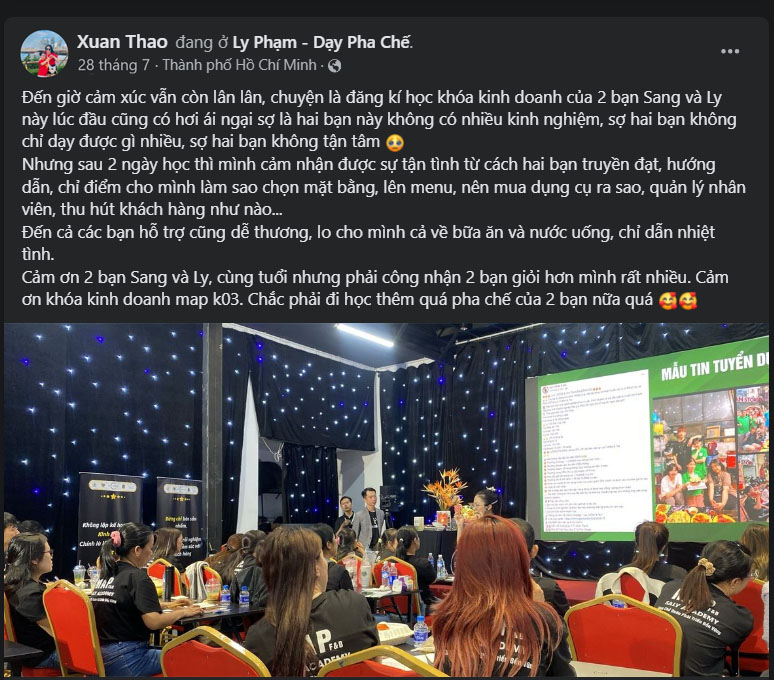Screen dimensions: 774x680
Task: Click the post text paragraph body
Action: click(x=384, y=198)
